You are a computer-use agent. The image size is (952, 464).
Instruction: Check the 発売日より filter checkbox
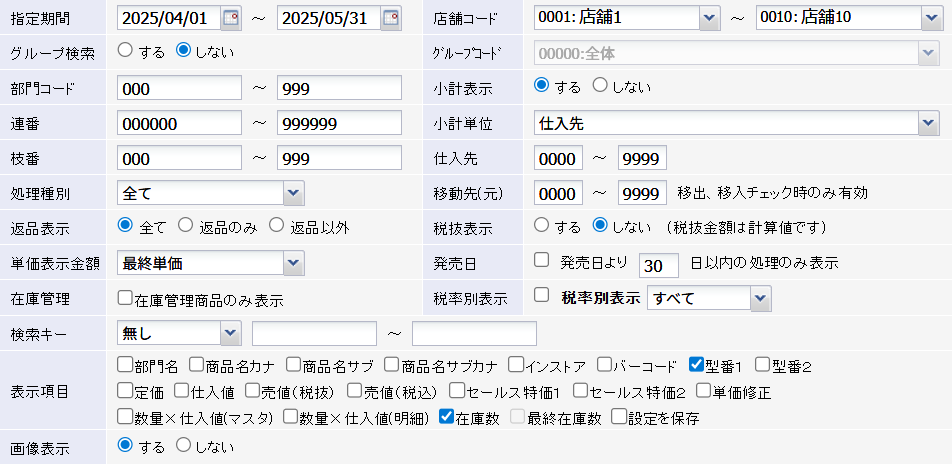coord(542,261)
